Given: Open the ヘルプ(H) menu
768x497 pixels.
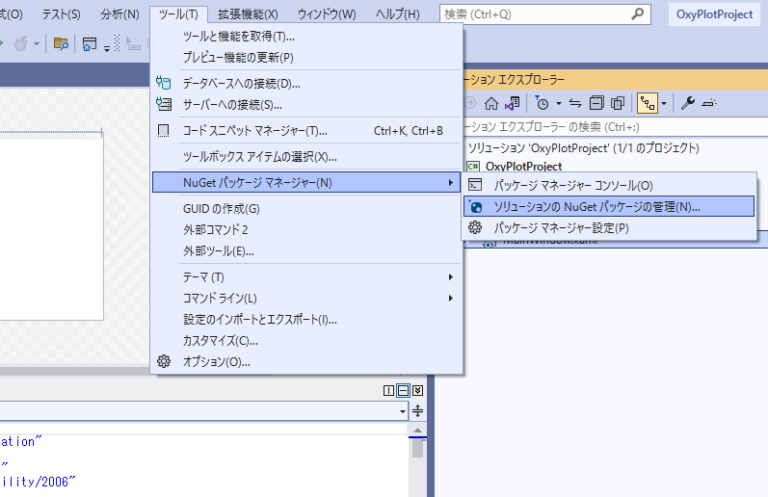Looking at the screenshot, I should (x=397, y=14).
